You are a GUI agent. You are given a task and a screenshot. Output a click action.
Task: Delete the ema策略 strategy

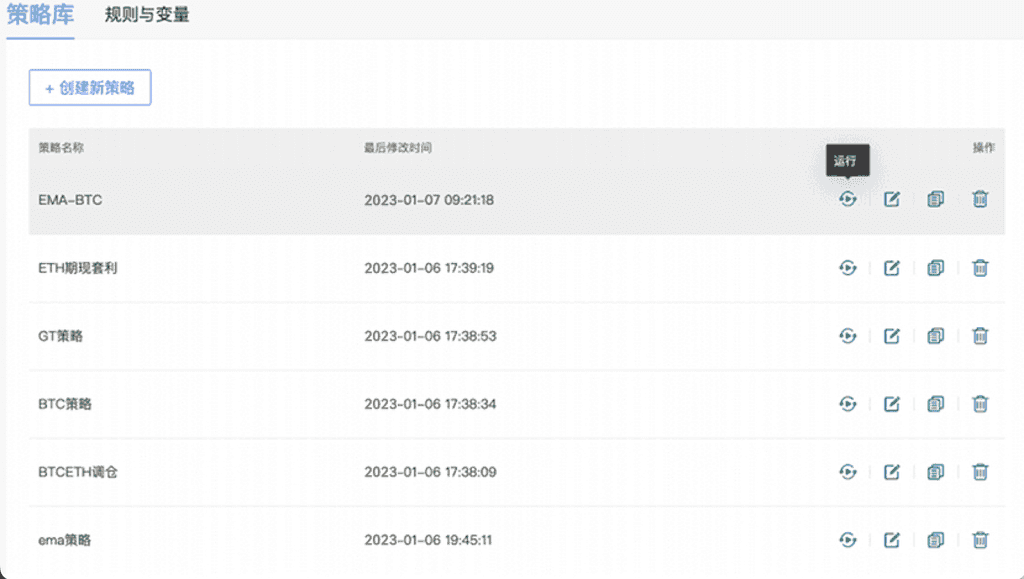coord(980,540)
